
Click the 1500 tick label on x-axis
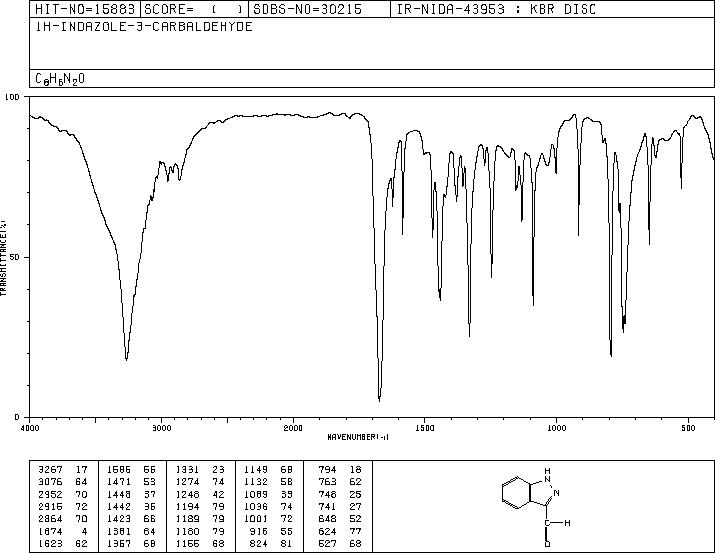425,428
